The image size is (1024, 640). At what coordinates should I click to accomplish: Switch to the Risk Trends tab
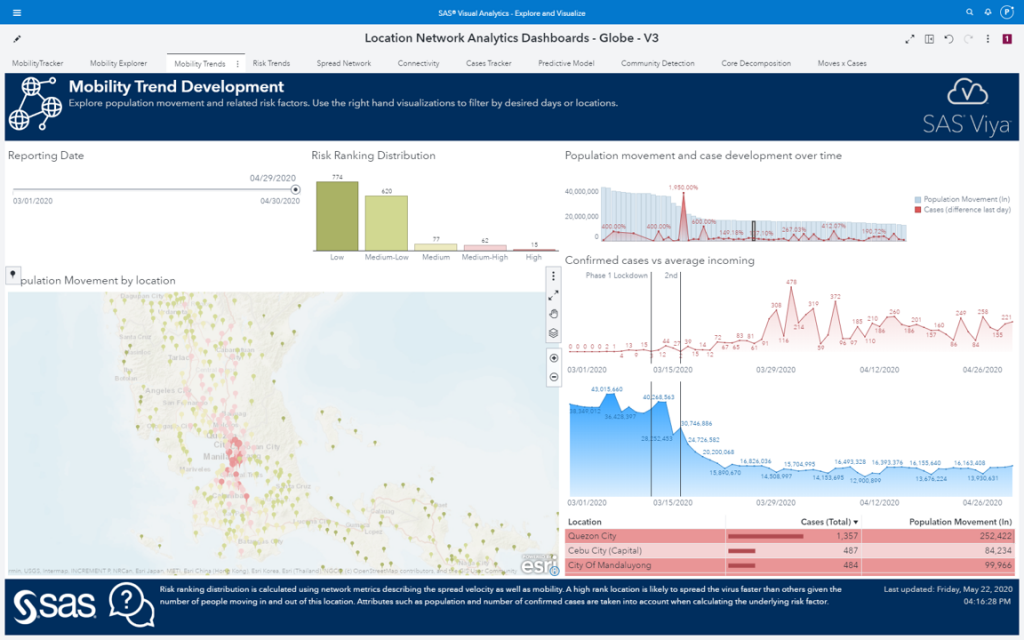(270, 62)
